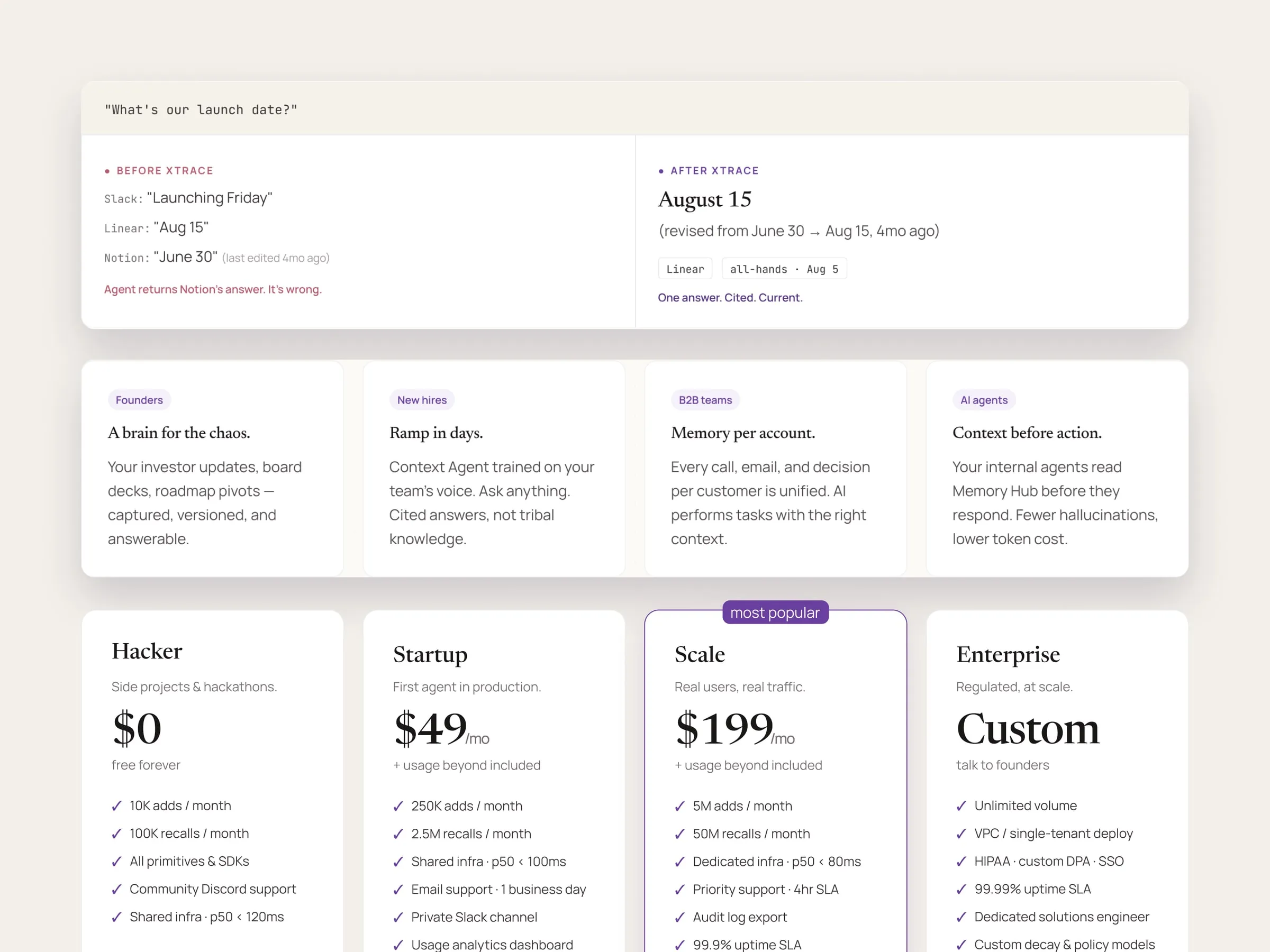This screenshot has width=1270, height=952.
Task: Click "Regulated, at scale." tagline
Action: point(1014,687)
